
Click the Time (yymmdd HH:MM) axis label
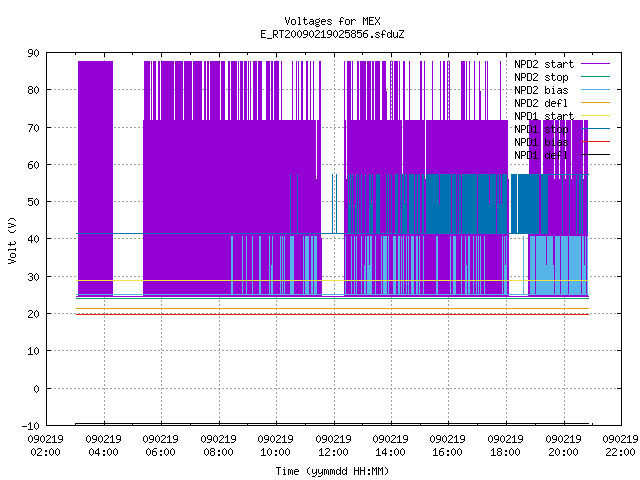332,471
